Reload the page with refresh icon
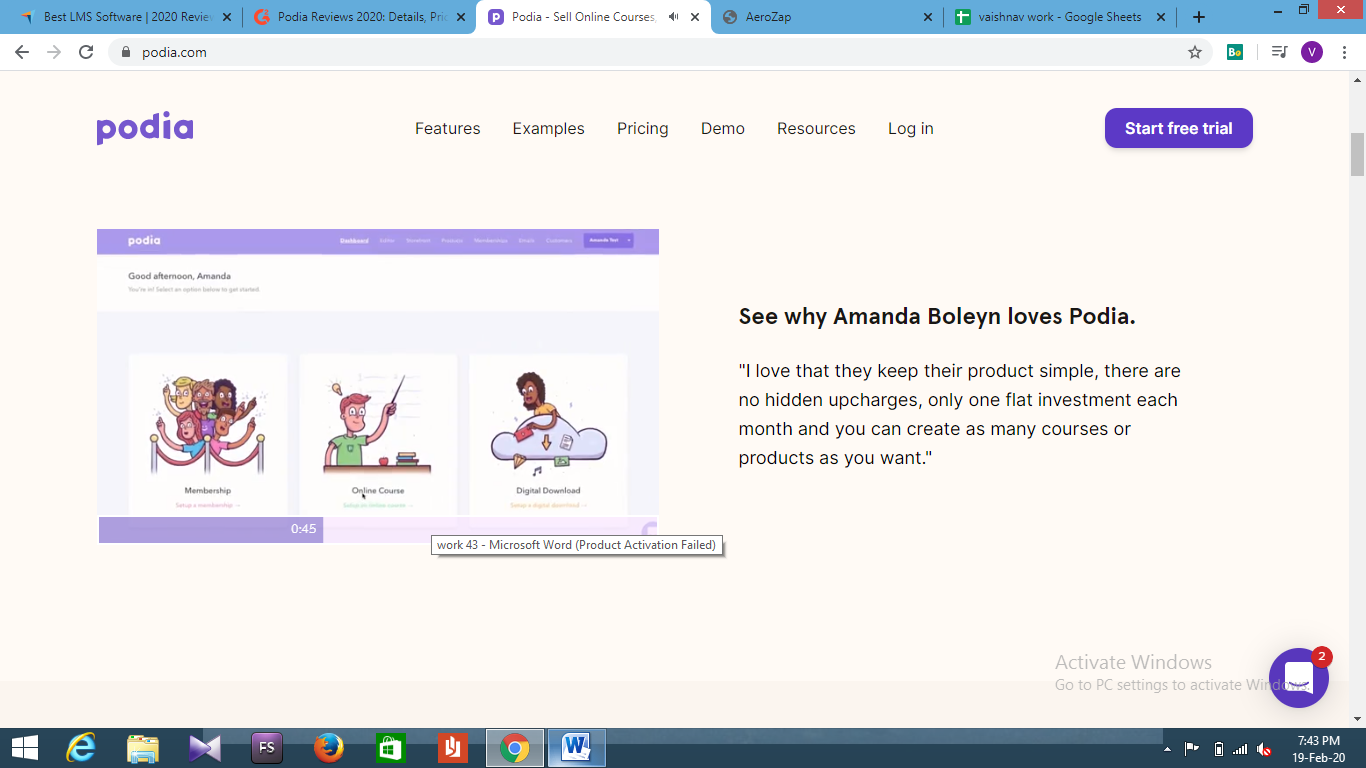 [86, 52]
